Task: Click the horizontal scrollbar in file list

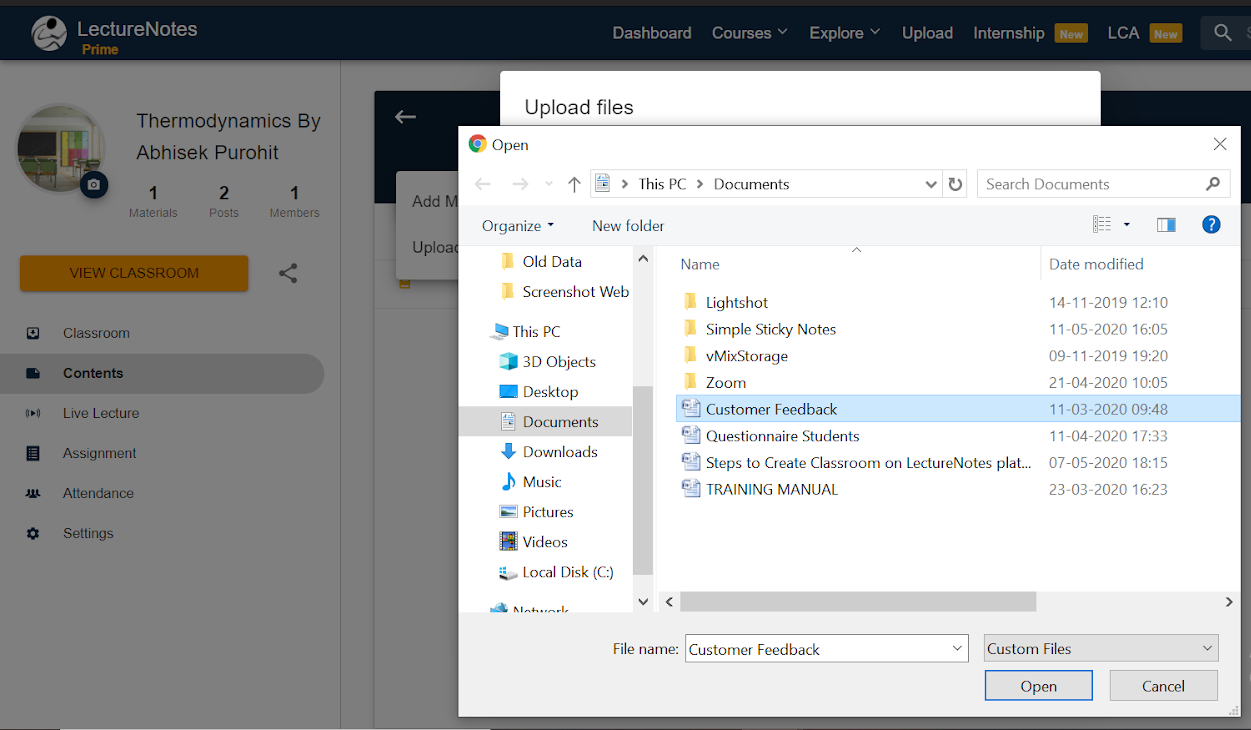Action: point(858,602)
